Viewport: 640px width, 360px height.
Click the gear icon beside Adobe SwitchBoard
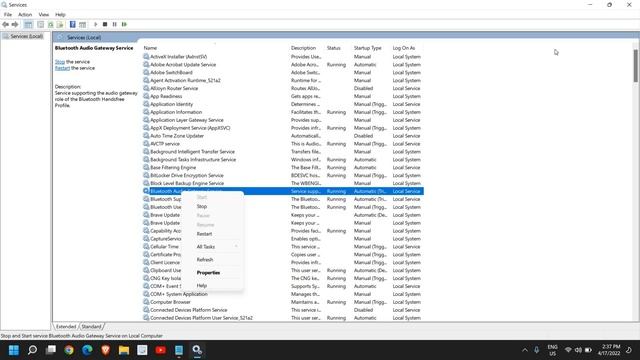coord(146,72)
